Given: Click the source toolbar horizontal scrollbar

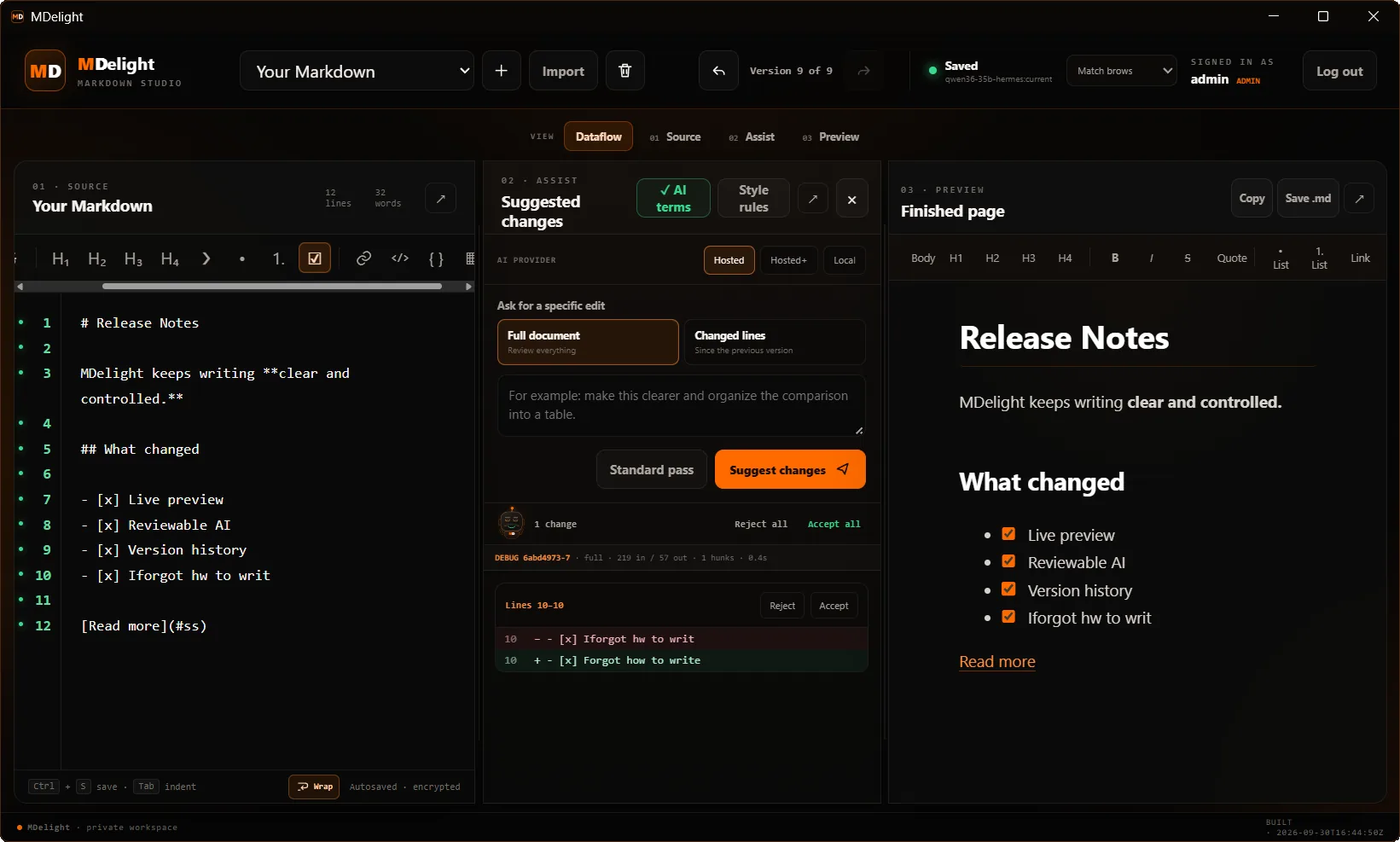Looking at the screenshot, I should coord(271,287).
